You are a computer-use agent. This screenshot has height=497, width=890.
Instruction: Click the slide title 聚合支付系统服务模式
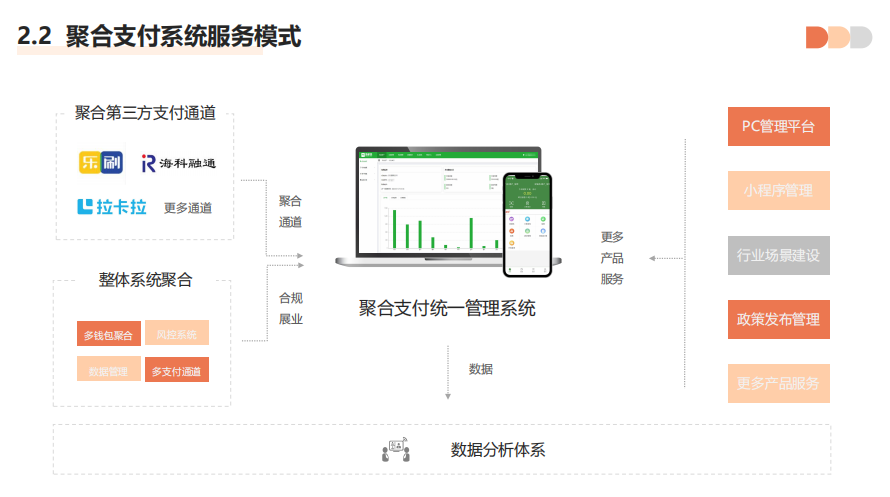(160, 37)
